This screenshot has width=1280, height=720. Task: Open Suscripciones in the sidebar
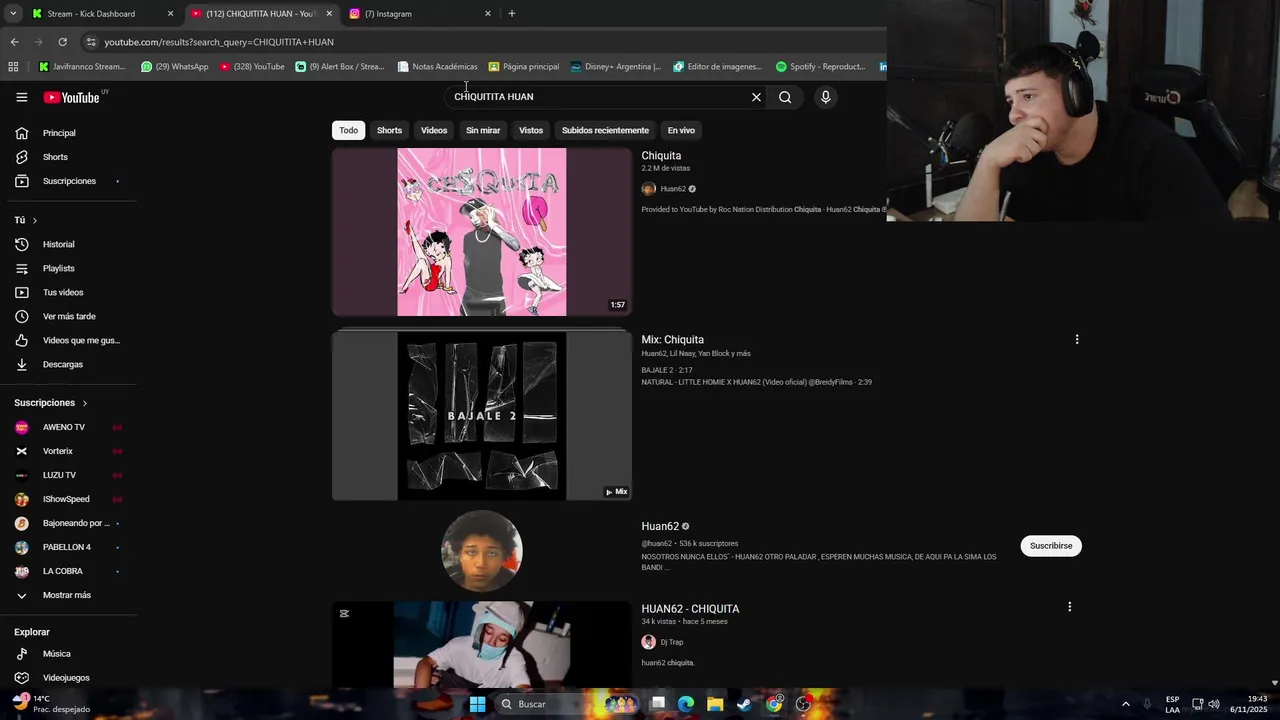coord(68,181)
